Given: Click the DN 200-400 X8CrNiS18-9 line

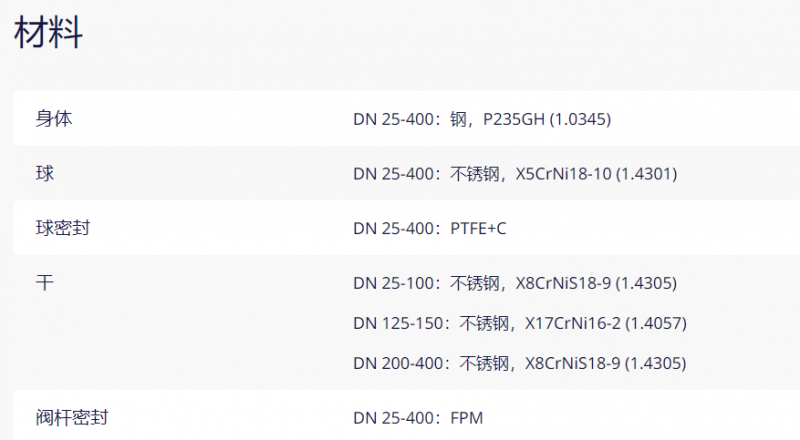Looking at the screenshot, I should coord(520,363).
